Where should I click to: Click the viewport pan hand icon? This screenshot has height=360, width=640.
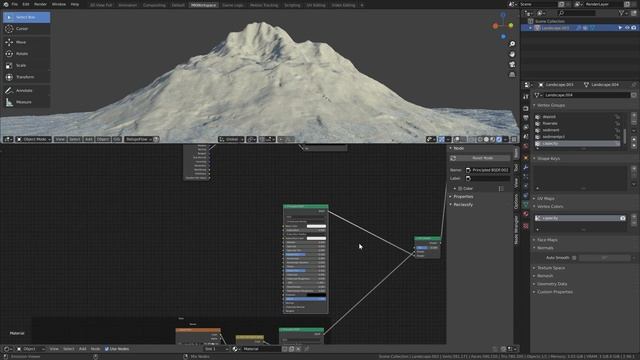coord(512,54)
